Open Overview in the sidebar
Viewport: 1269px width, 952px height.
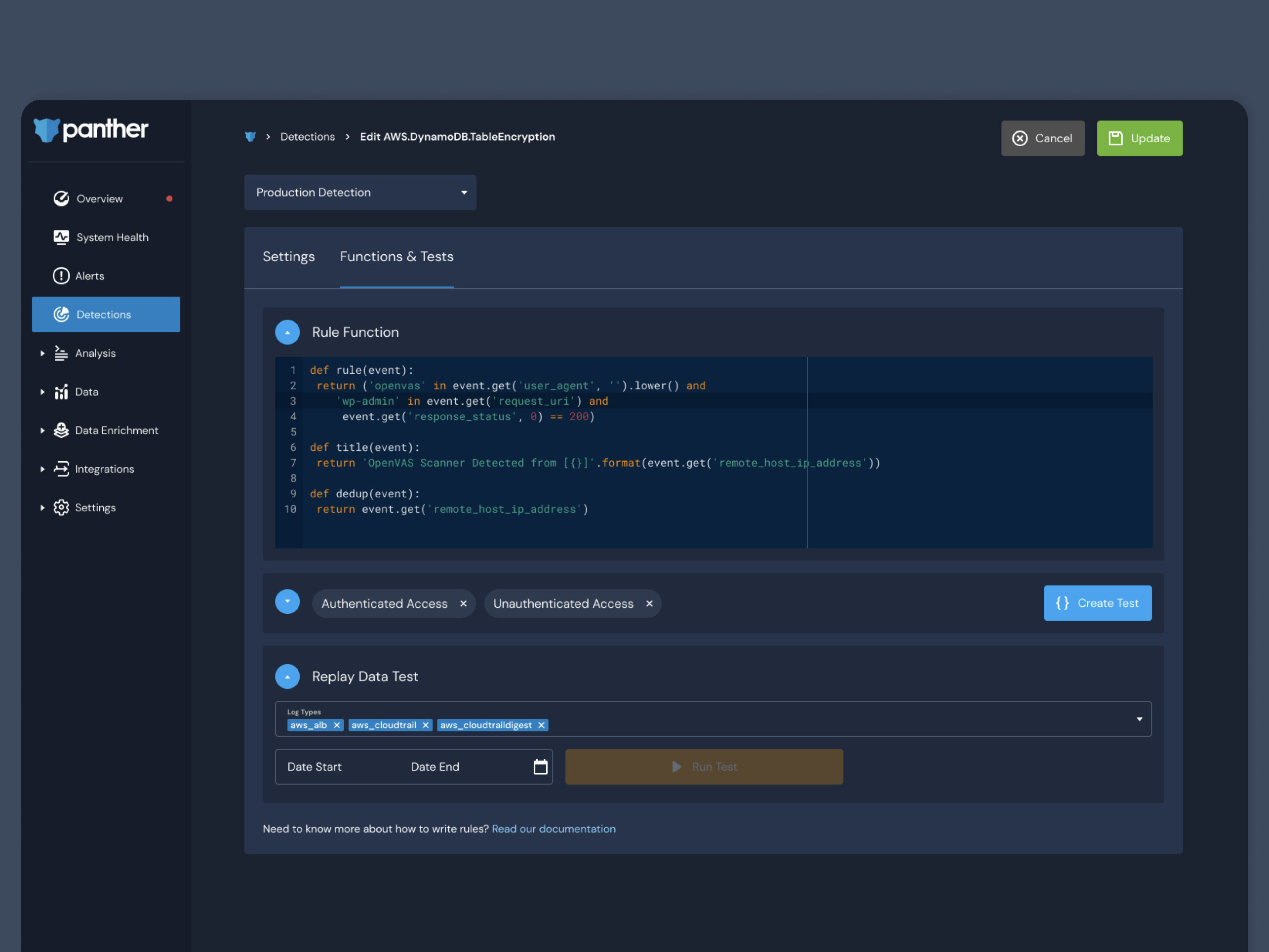(106, 198)
